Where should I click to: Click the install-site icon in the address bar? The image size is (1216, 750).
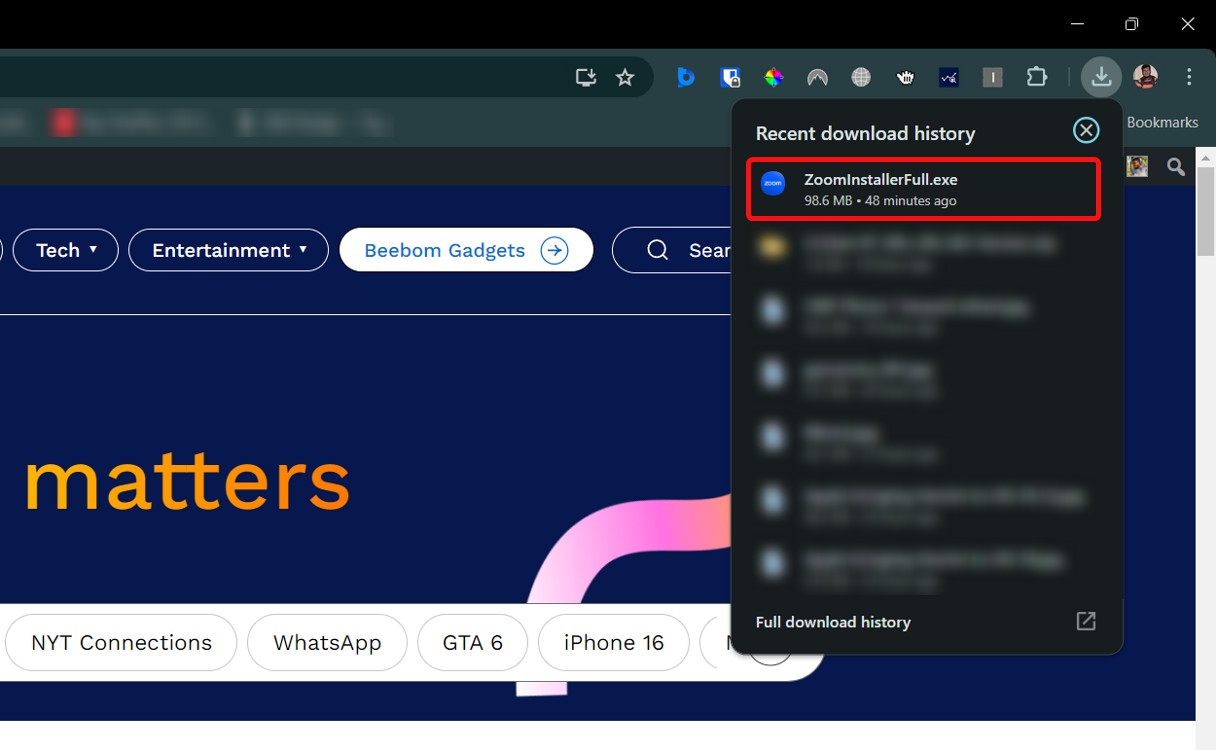coord(585,76)
